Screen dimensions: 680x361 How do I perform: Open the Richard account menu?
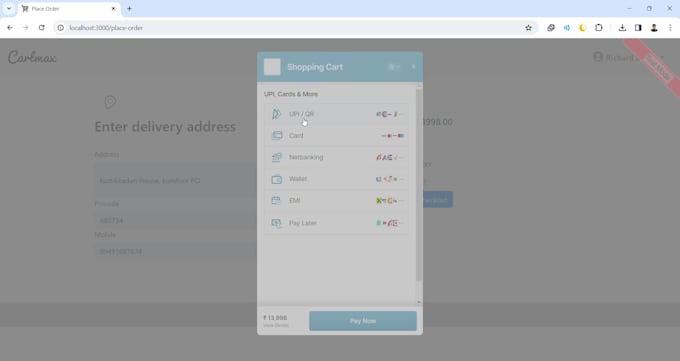pyautogui.click(x=628, y=57)
